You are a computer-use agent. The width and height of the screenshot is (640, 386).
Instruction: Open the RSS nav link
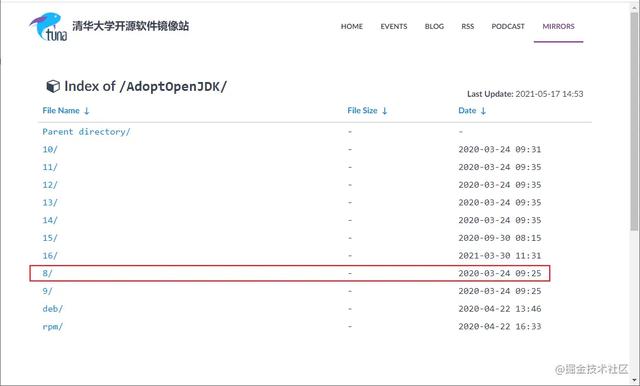click(x=468, y=27)
